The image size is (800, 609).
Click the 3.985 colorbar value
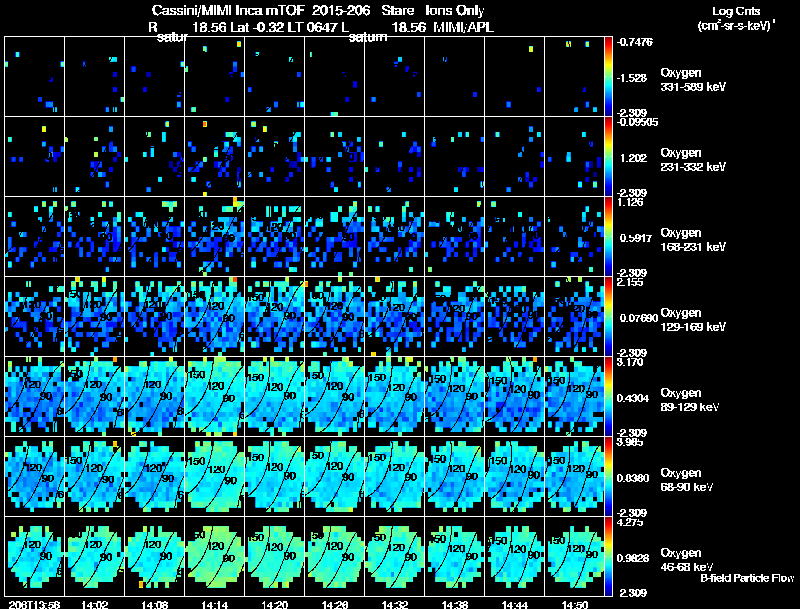(630, 442)
